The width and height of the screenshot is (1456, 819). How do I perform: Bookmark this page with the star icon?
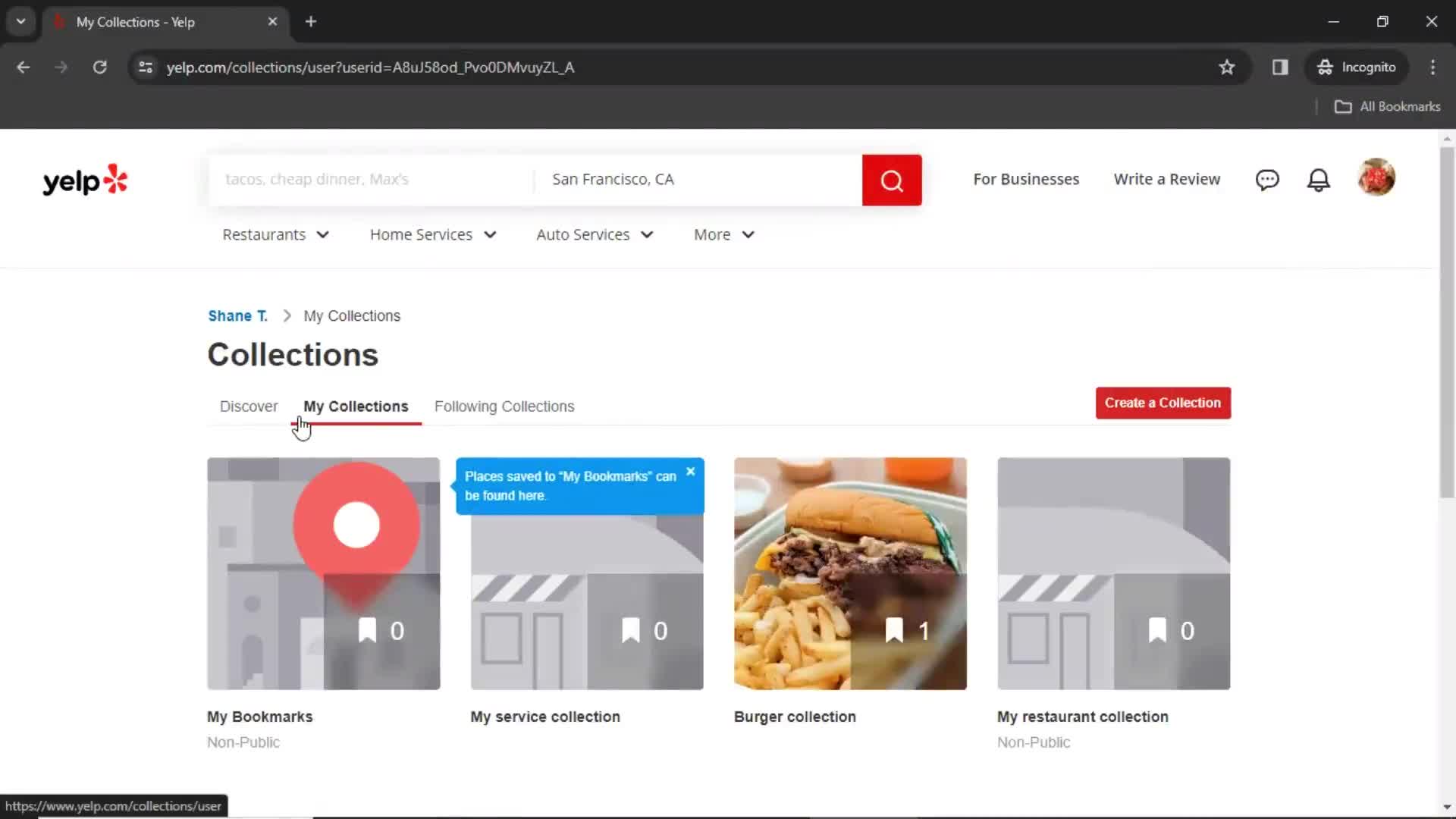pyautogui.click(x=1227, y=67)
